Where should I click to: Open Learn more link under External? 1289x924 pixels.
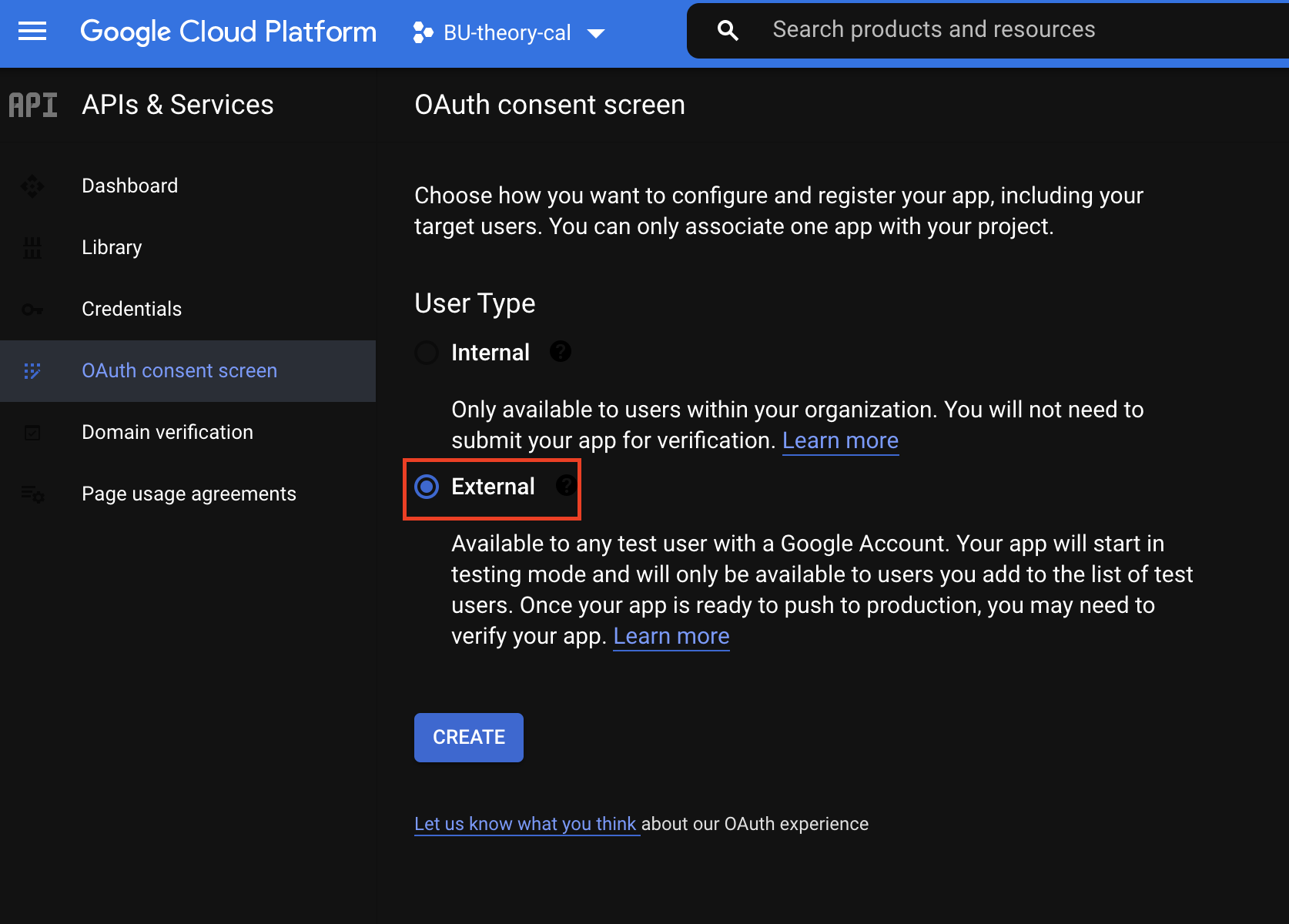click(x=671, y=636)
